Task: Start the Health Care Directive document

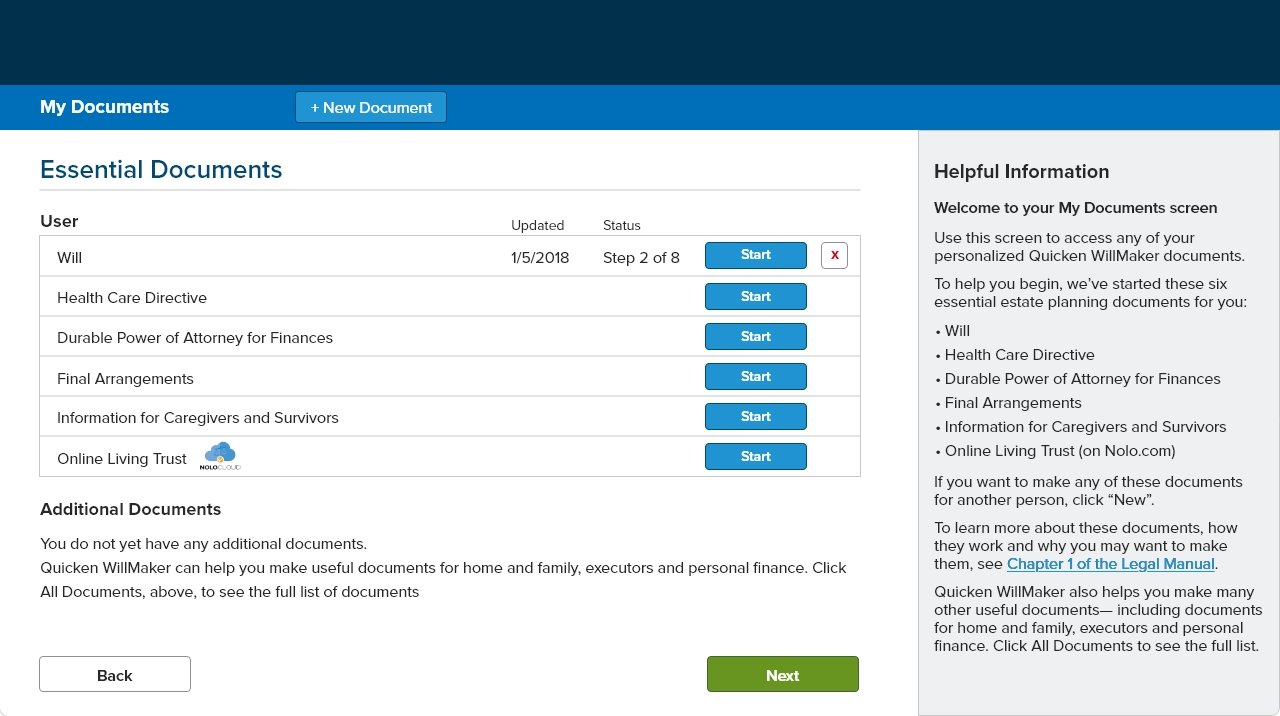Action: tap(755, 296)
